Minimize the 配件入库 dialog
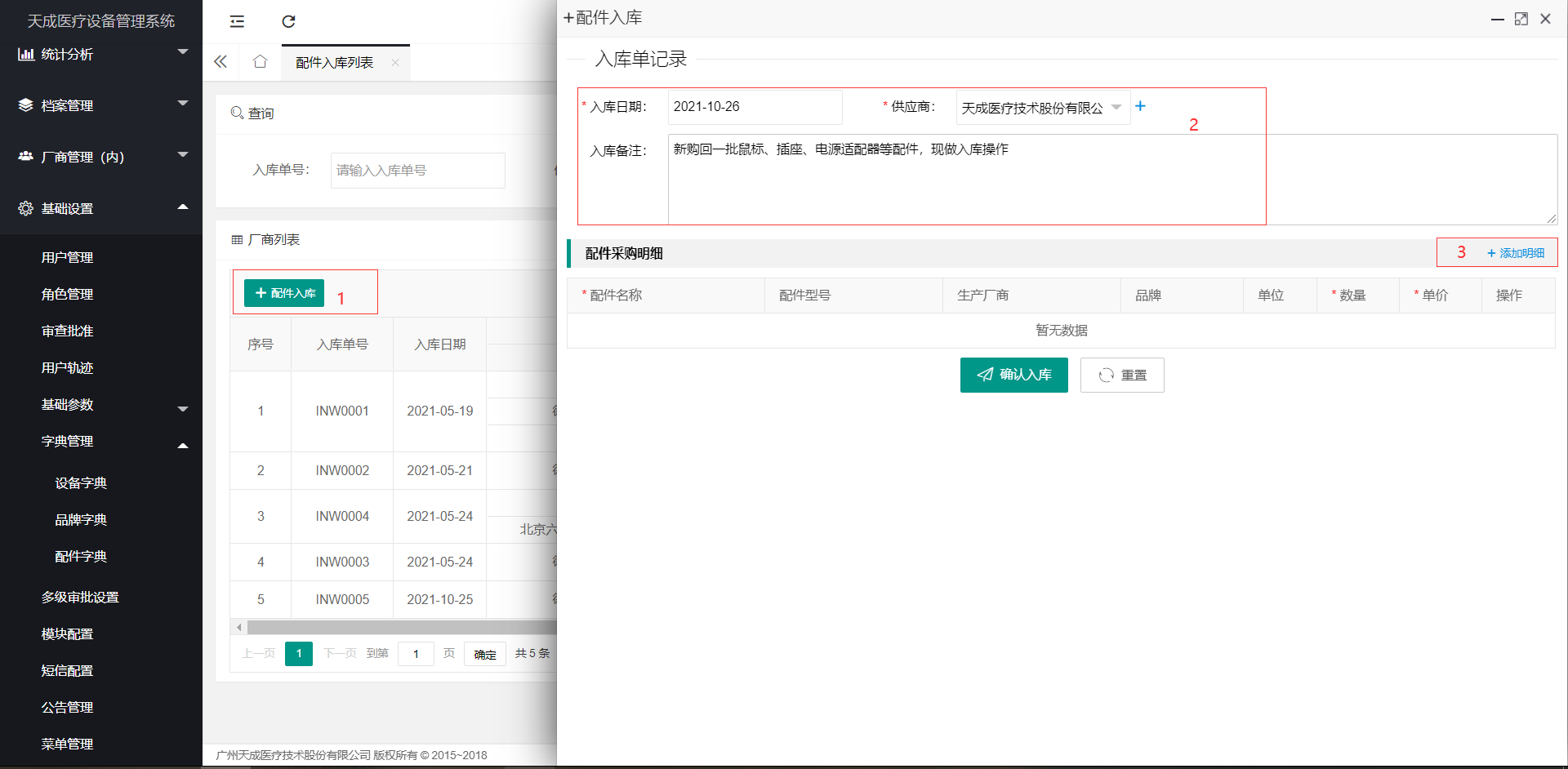This screenshot has height=769, width=1568. pos(1498,19)
